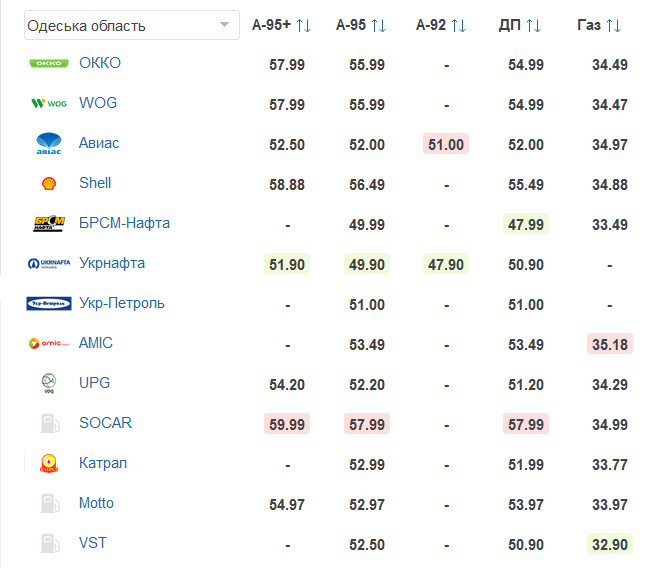Click the SOCAR fuel pump icon
Image resolution: width=668 pixels, height=568 pixels.
point(49,423)
